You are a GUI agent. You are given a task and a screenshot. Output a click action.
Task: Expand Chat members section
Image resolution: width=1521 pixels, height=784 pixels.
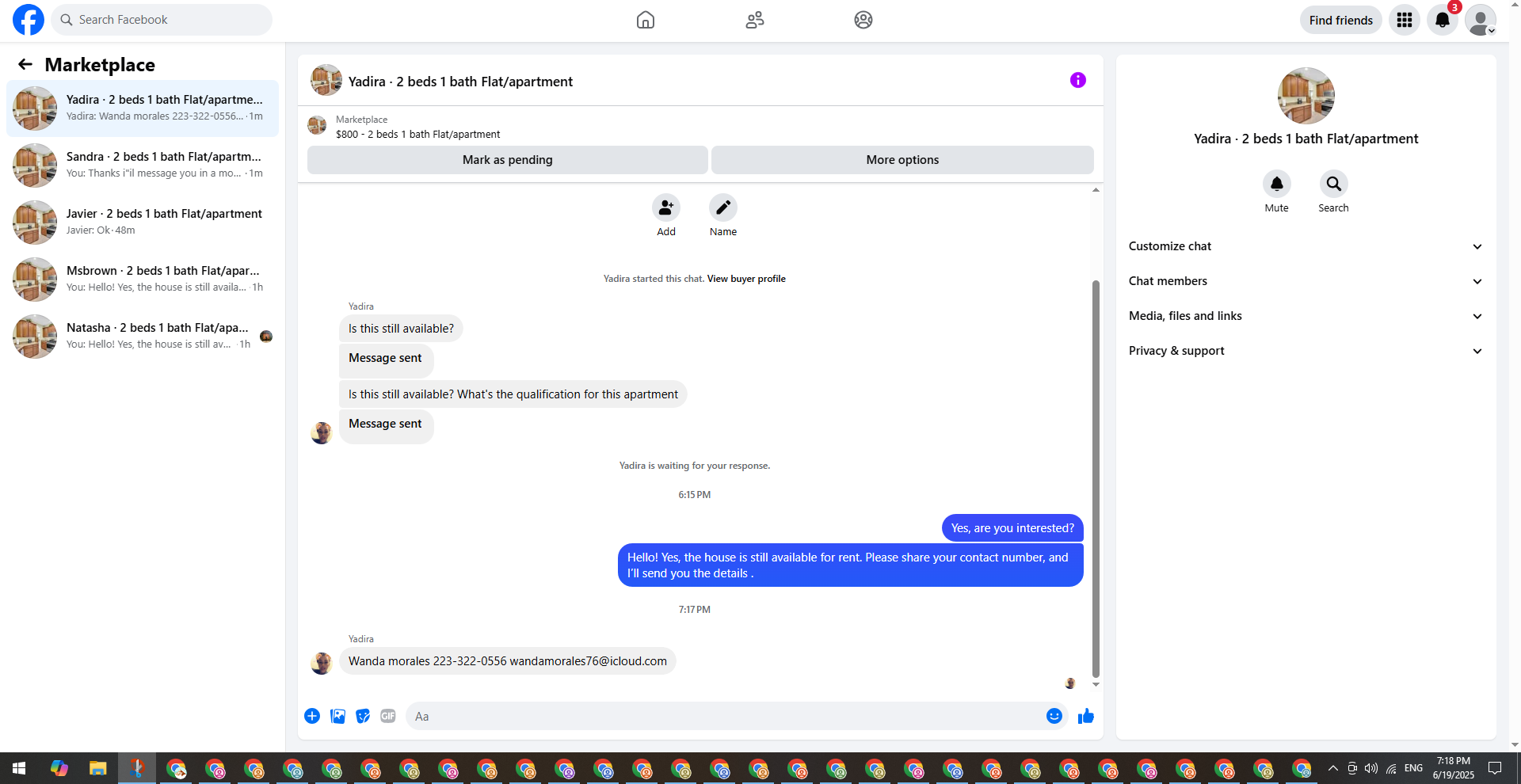(x=1306, y=281)
